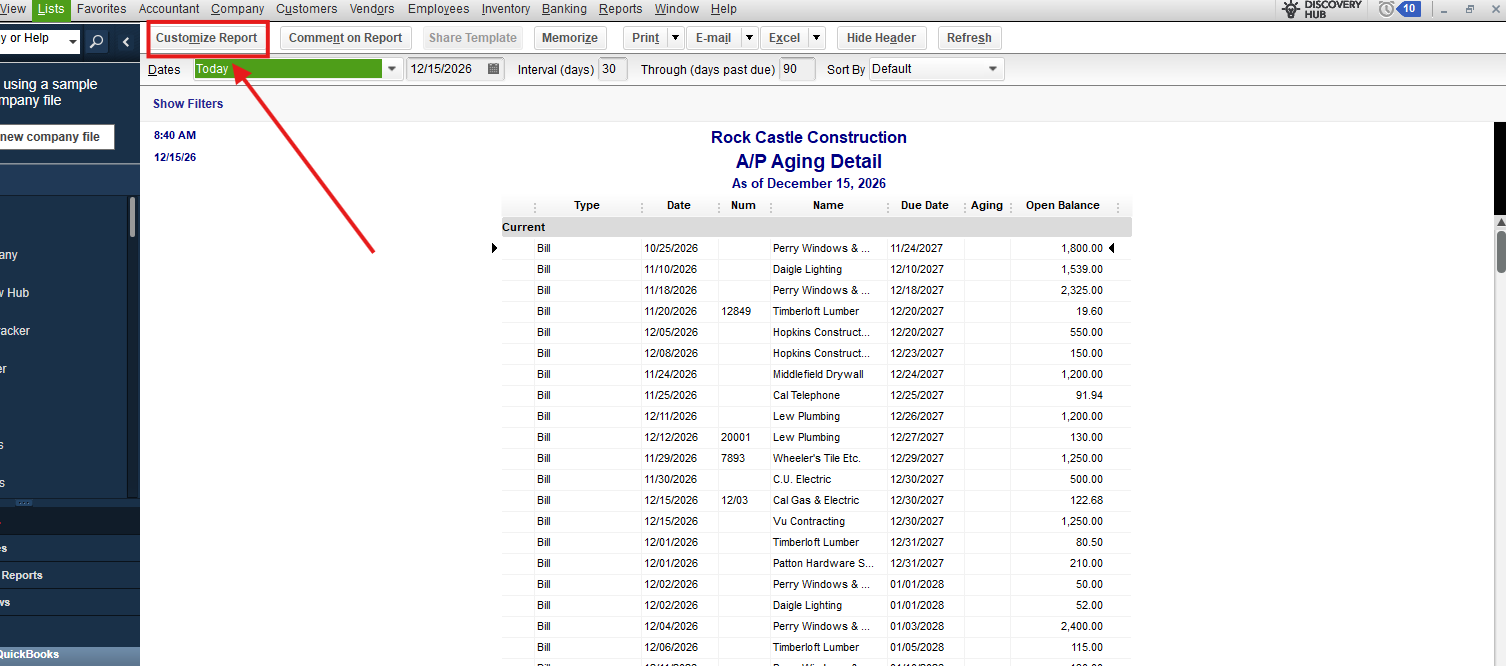
Task: Open the Reports menu in the menu bar
Action: point(621,9)
